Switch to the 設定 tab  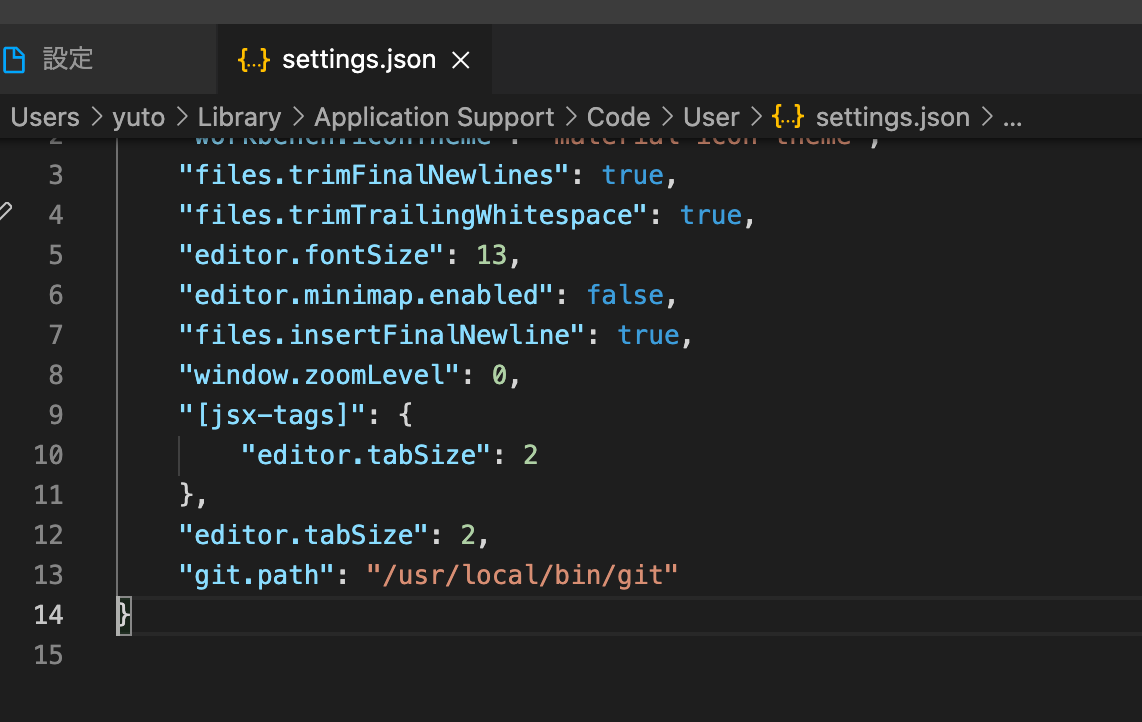coord(67,59)
